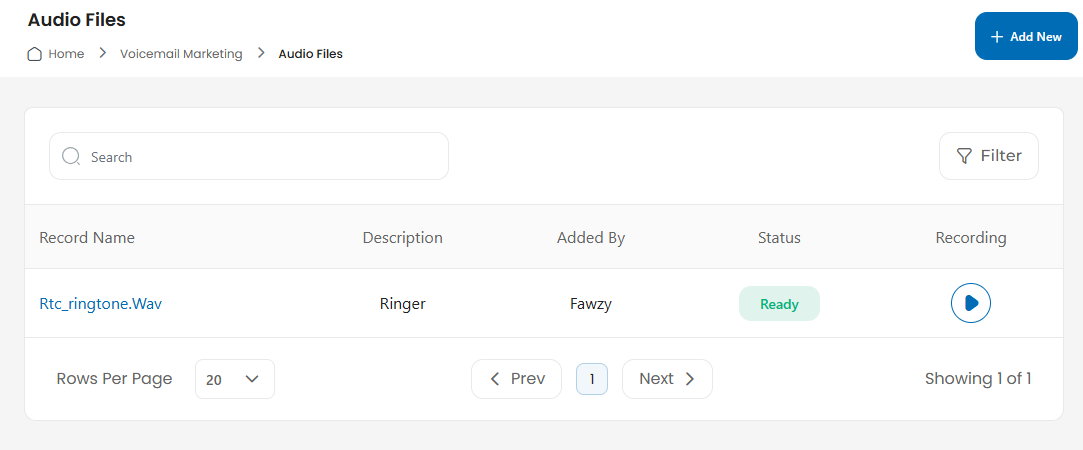The image size is (1083, 450).
Task: Open the Rtc_ringtone.Wav record link
Action: (101, 304)
